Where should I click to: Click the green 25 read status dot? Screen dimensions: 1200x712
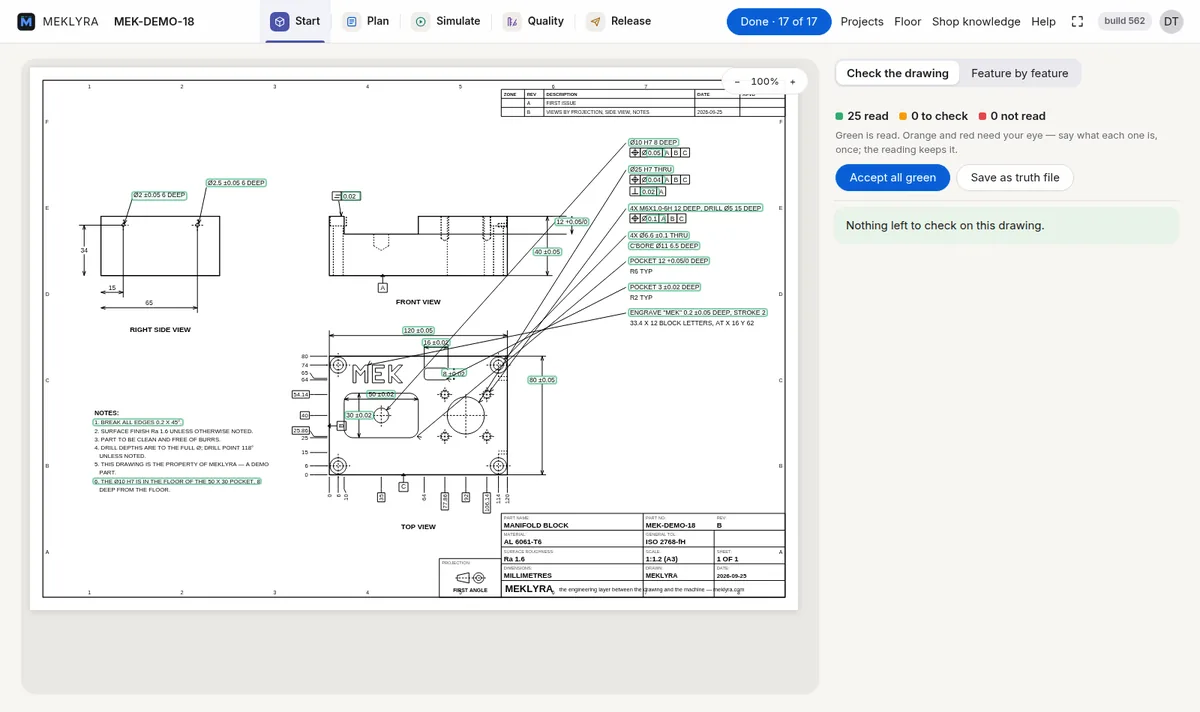coord(840,116)
